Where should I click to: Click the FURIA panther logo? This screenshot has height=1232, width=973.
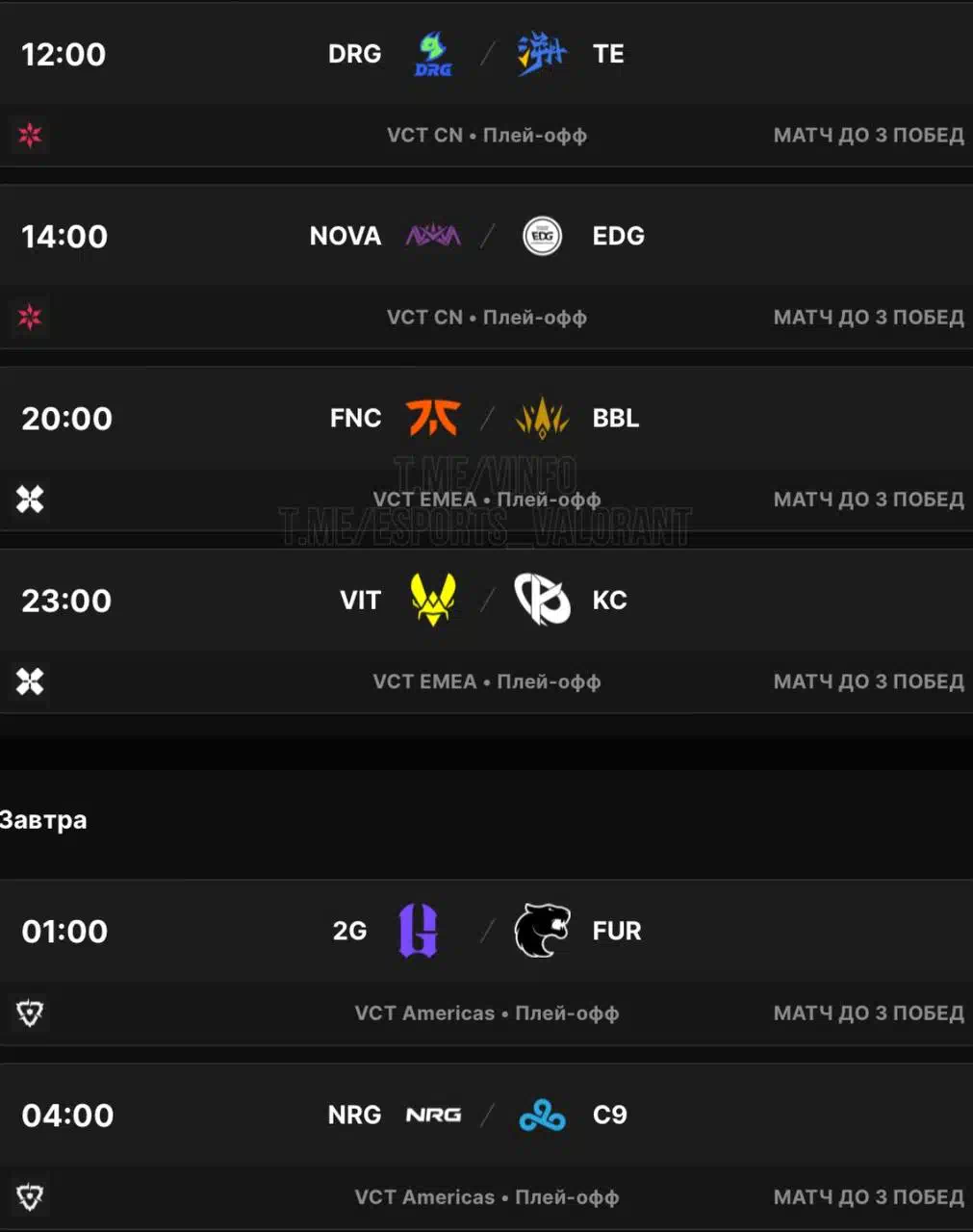click(542, 931)
